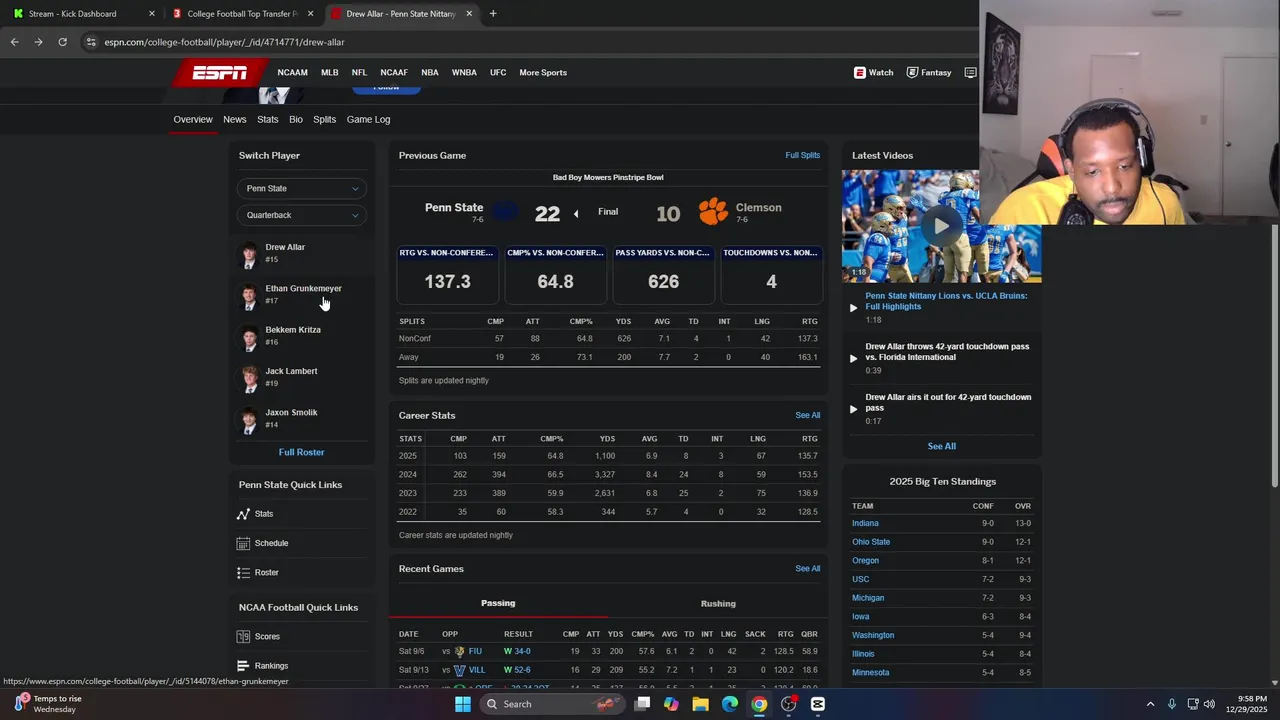Click the Roster list icon
This screenshot has height=720, width=1280.
pyautogui.click(x=243, y=573)
